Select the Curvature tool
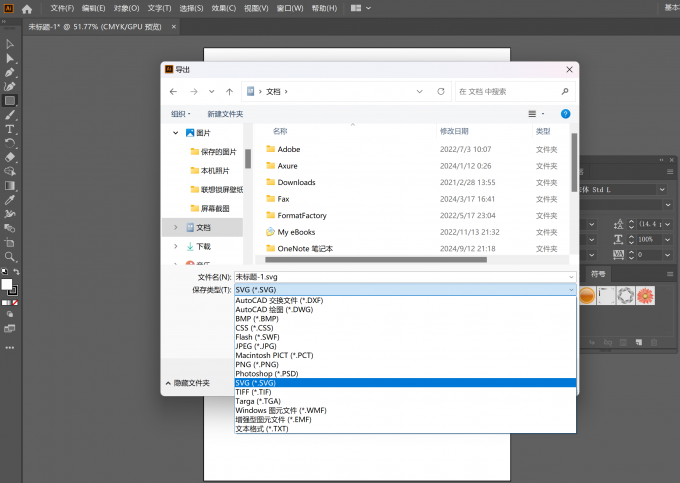The height and width of the screenshot is (483, 680). [10, 87]
